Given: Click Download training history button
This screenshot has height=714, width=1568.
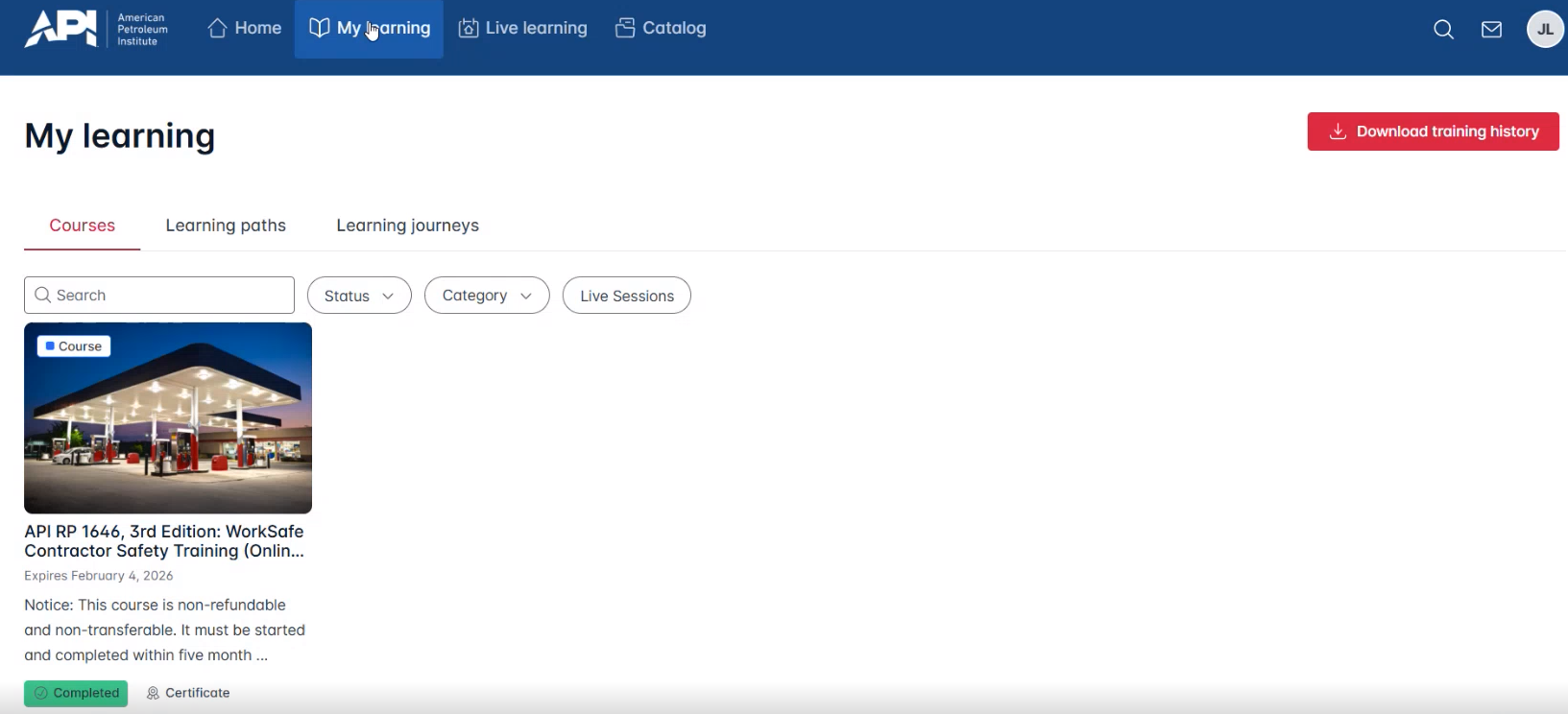Looking at the screenshot, I should (1433, 131).
